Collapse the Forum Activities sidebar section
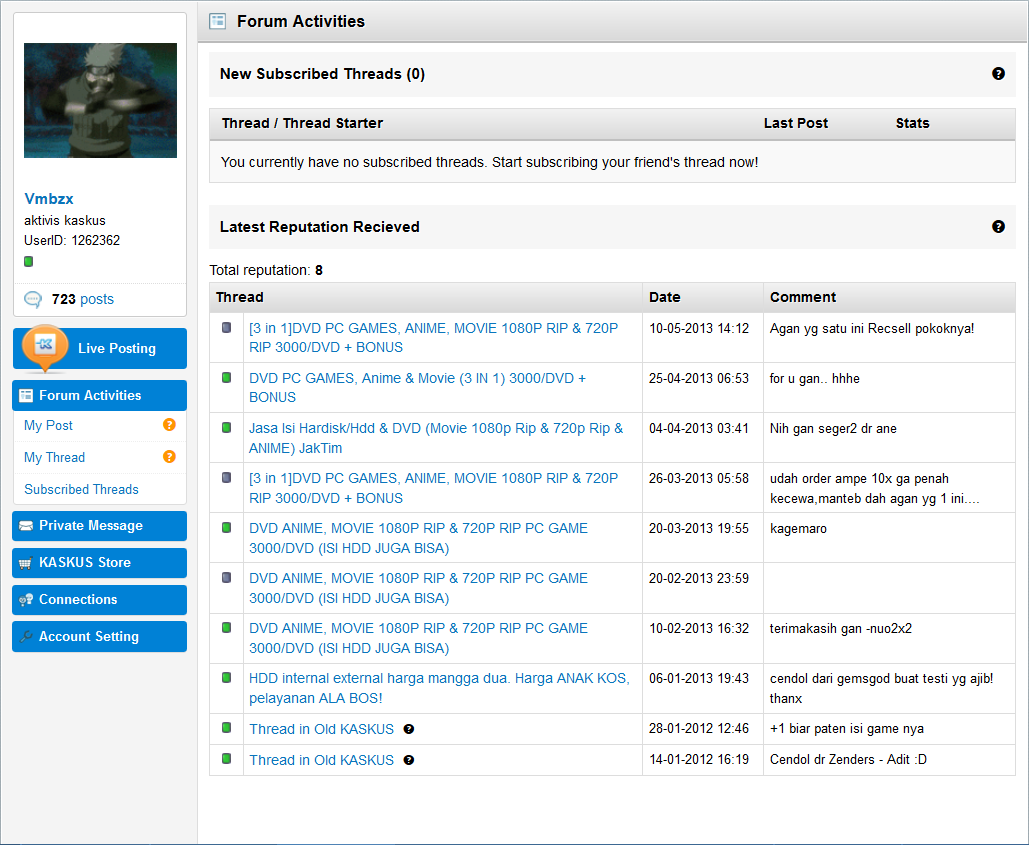 pyautogui.click(x=100, y=395)
